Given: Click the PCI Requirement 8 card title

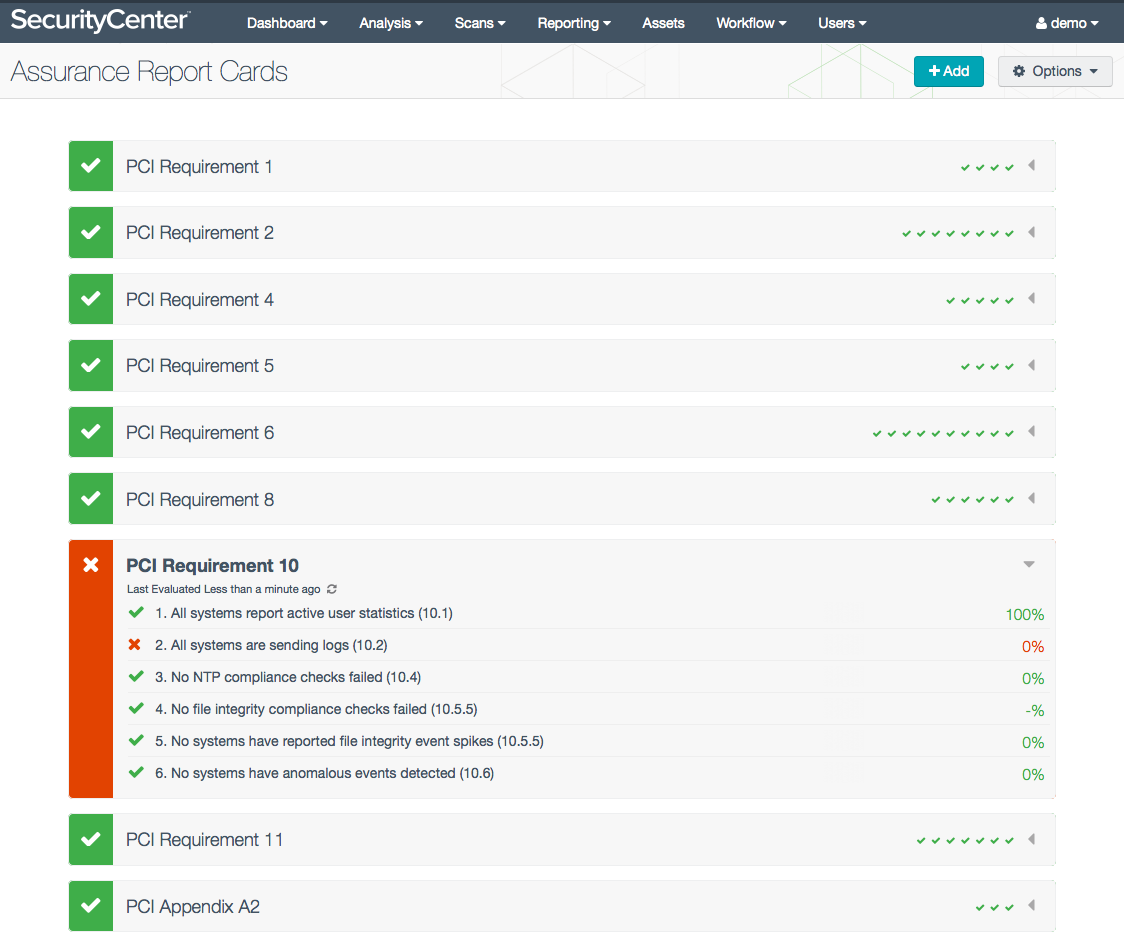Looking at the screenshot, I should (200, 499).
